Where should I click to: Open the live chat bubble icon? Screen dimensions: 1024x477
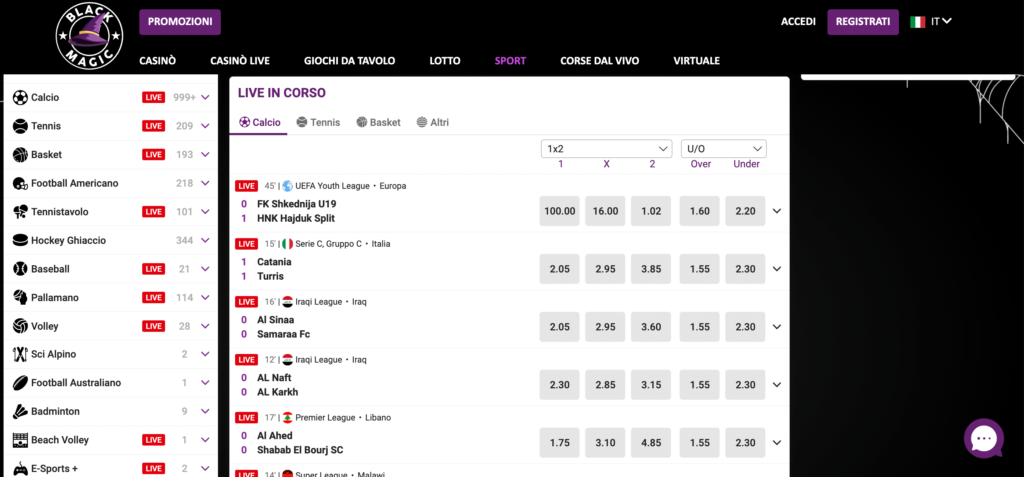[984, 438]
